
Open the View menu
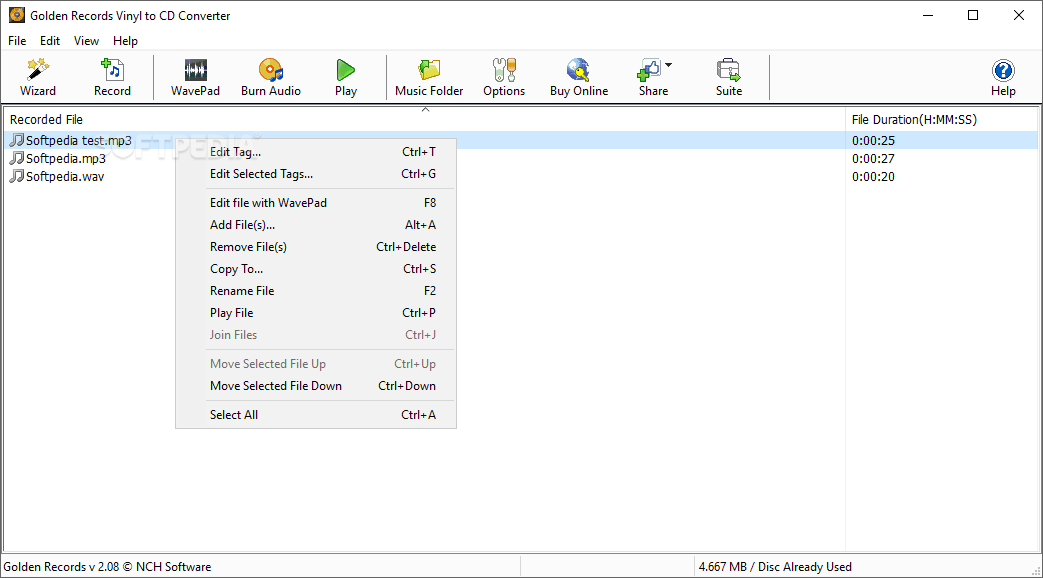[86, 41]
